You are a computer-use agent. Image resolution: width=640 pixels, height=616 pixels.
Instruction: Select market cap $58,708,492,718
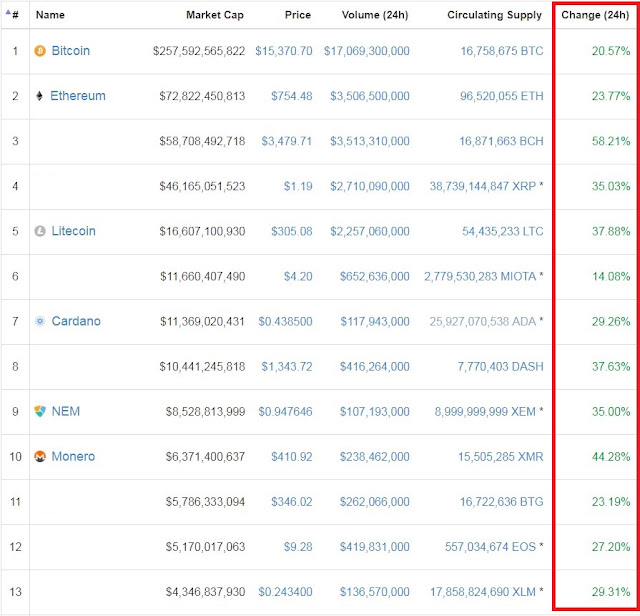coord(202,141)
